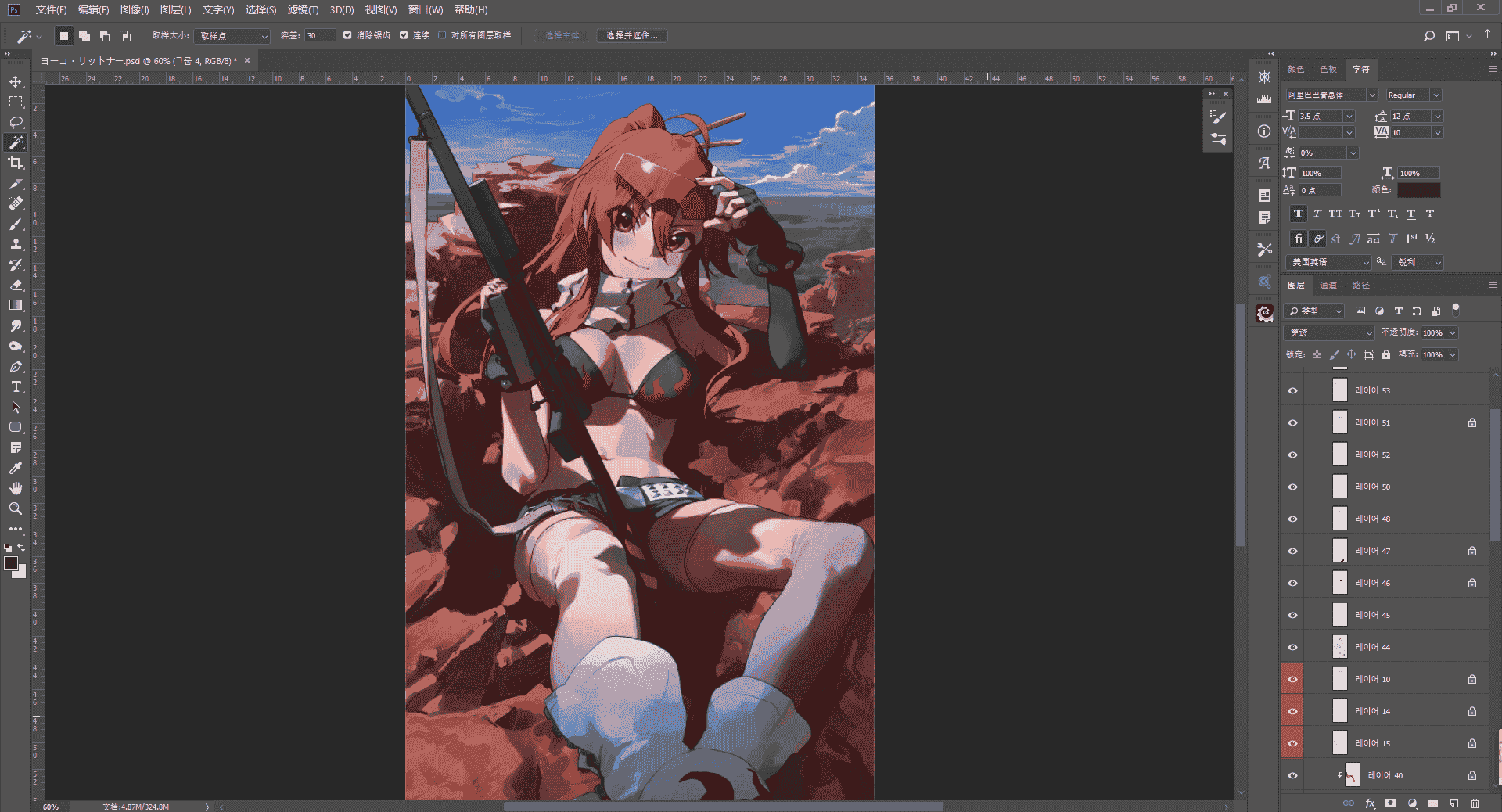Open the search icon in options bar
Image resolution: width=1502 pixels, height=812 pixels.
(x=1429, y=36)
